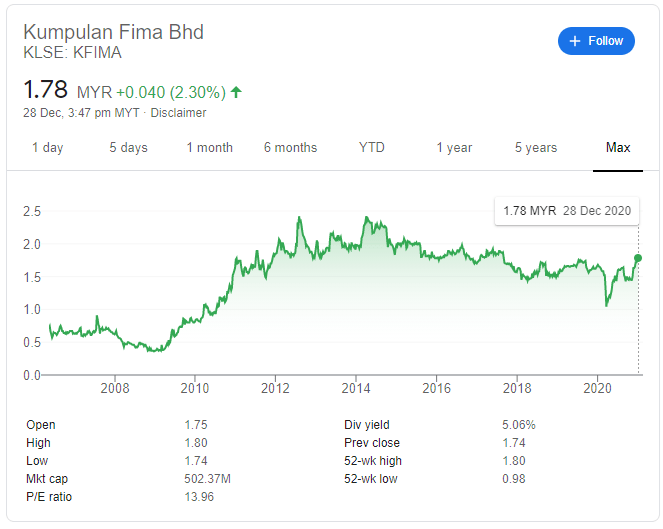The height and width of the screenshot is (529, 663).
Task: Click the Follow button
Action: pyautogui.click(x=596, y=41)
